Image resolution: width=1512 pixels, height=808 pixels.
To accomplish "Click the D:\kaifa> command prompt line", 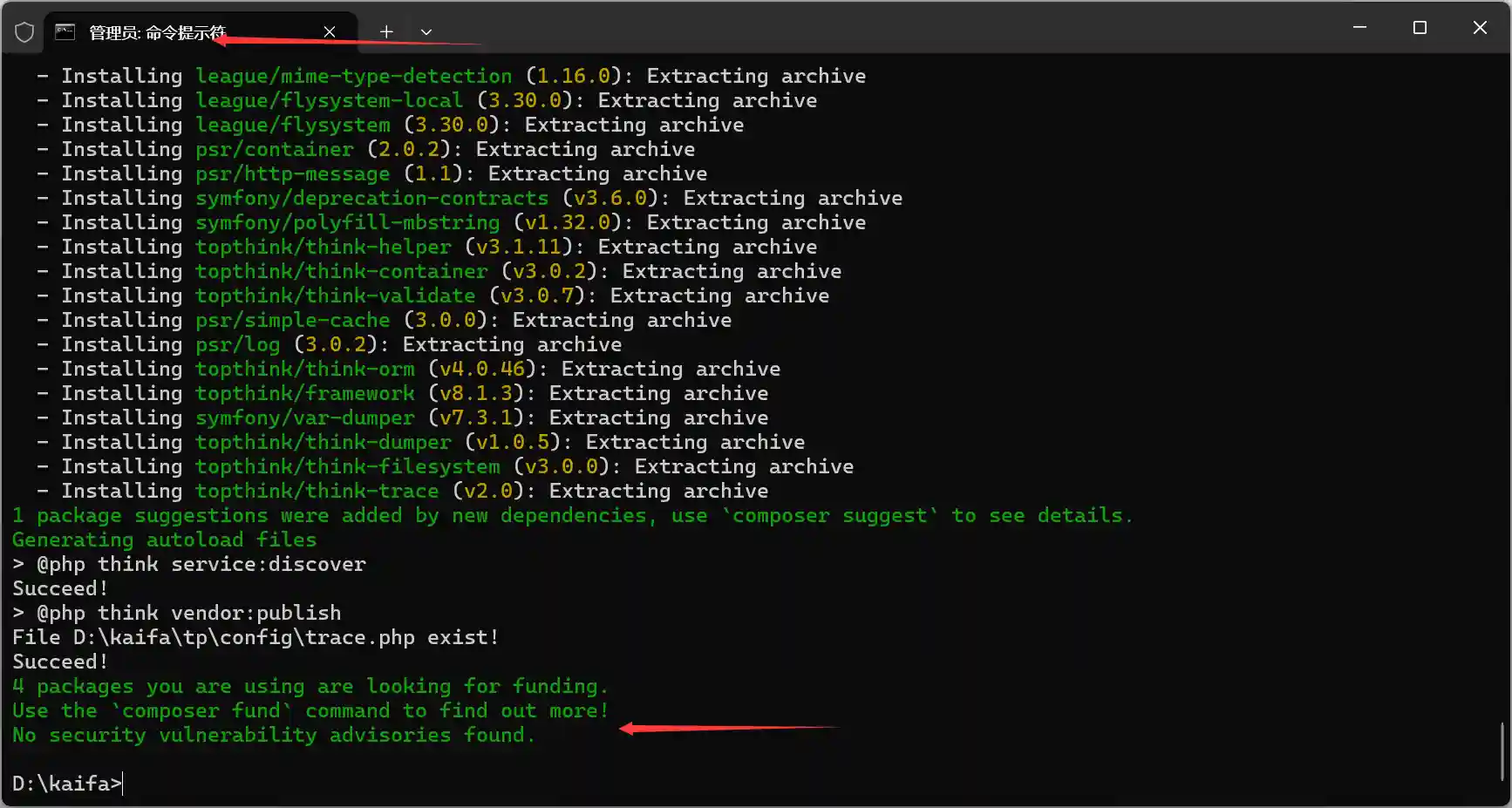I will pyautogui.click(x=66, y=784).
